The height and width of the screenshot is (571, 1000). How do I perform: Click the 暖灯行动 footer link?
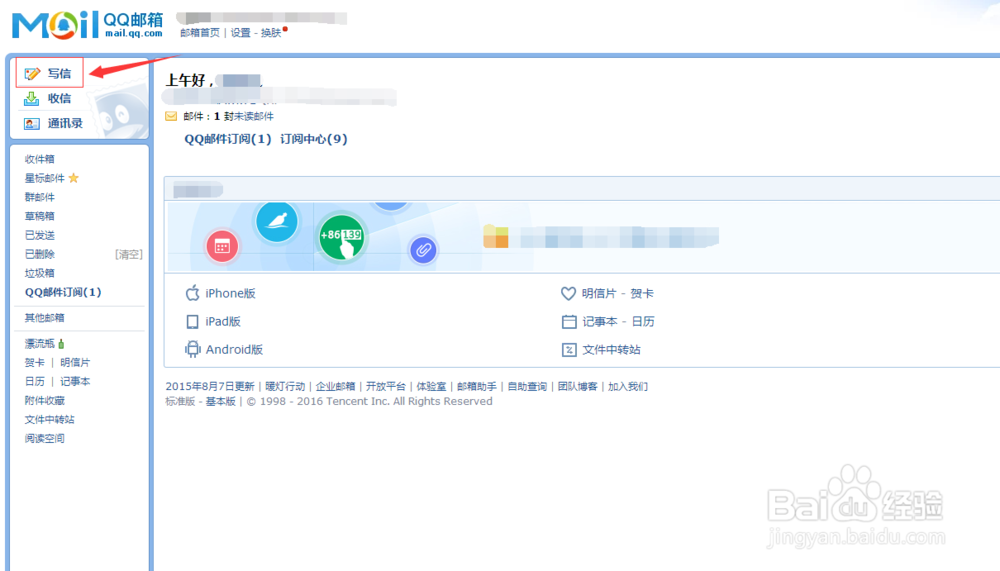[285, 387]
